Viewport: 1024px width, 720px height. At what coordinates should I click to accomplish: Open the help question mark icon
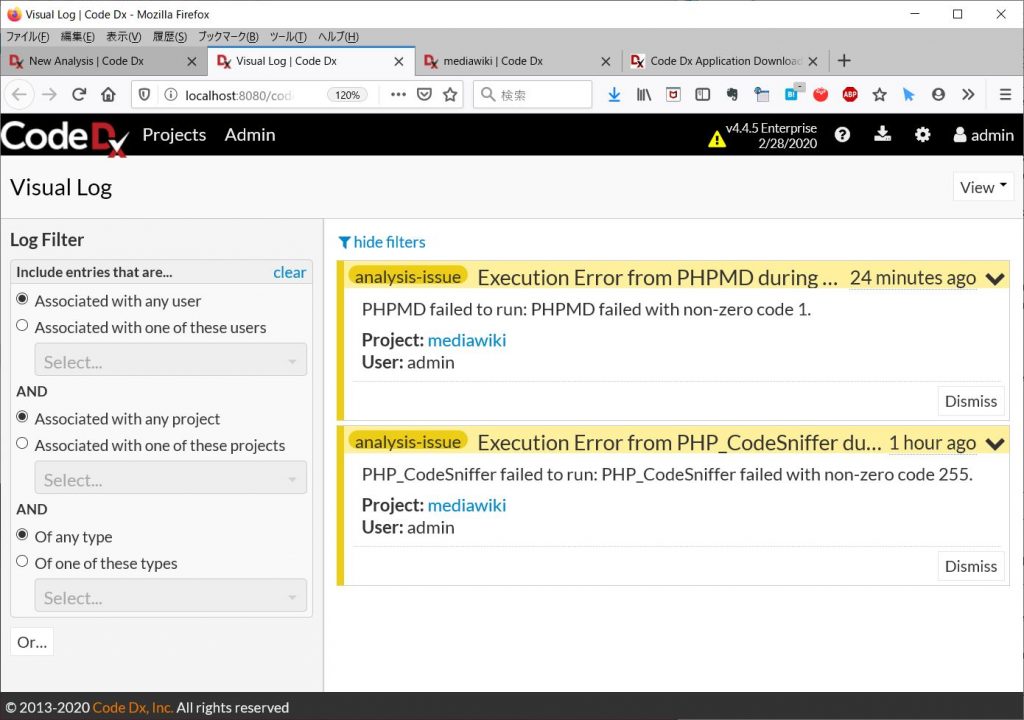[x=842, y=135]
